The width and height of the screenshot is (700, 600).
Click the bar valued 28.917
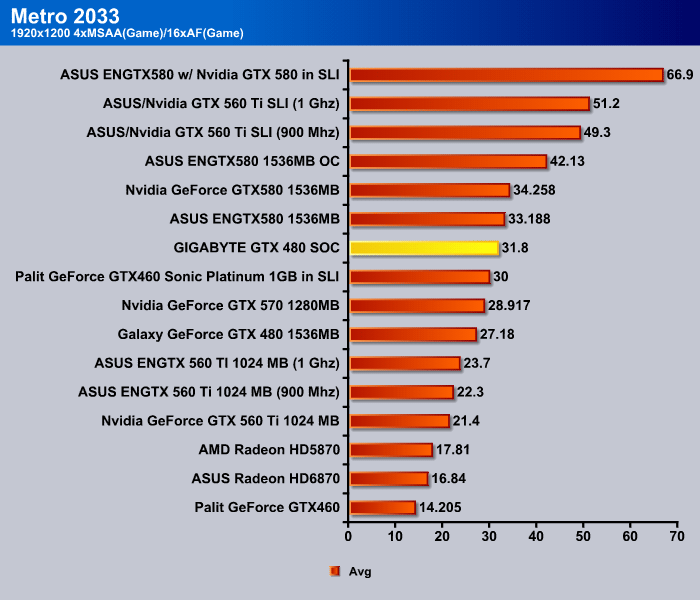417,306
